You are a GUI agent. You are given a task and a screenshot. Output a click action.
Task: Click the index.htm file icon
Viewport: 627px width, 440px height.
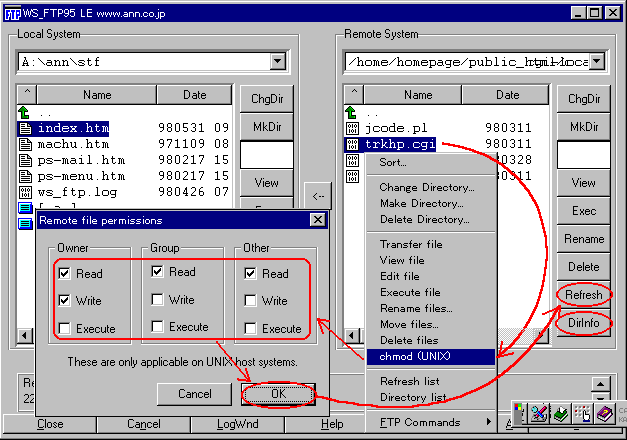pyautogui.click(x=26, y=129)
